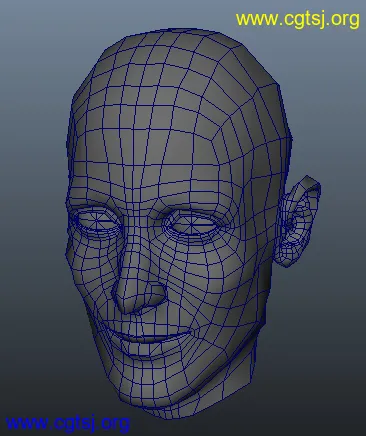Click the yellow www.cgtsj.org watermark link

pyautogui.click(x=298, y=19)
